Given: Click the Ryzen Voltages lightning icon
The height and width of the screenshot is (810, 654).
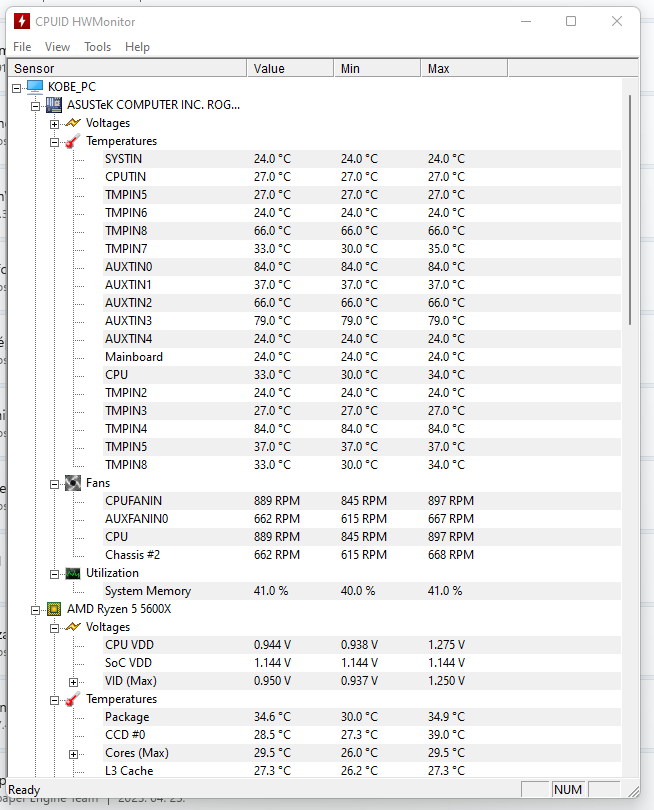Looking at the screenshot, I should tap(73, 627).
